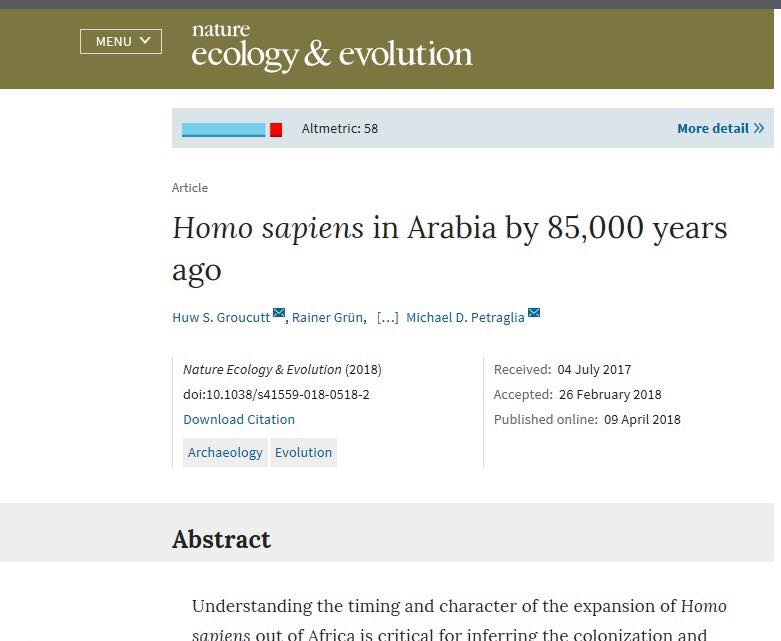Select author Rainer Grün

tap(328, 317)
